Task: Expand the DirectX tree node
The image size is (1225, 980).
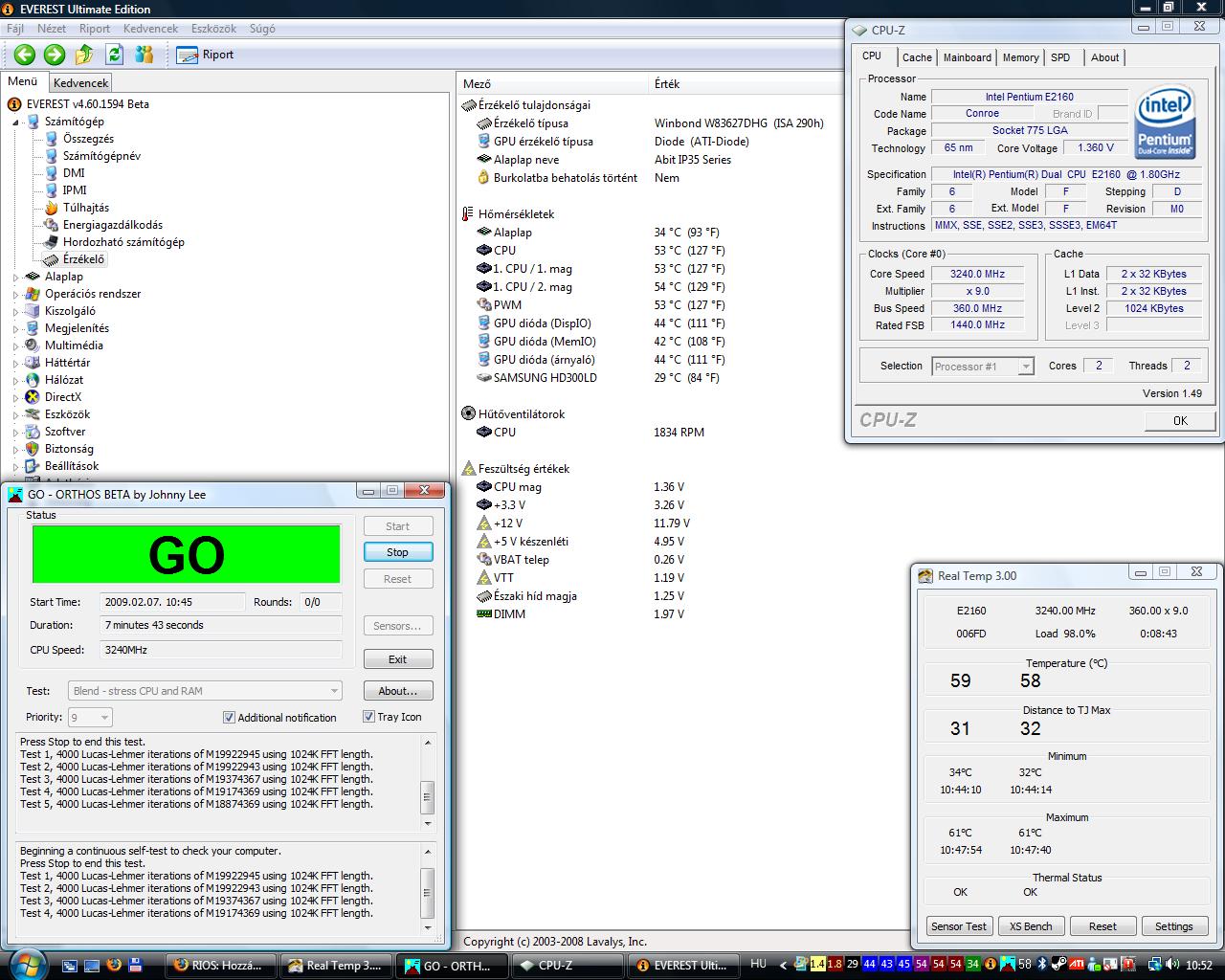Action: click(x=15, y=397)
